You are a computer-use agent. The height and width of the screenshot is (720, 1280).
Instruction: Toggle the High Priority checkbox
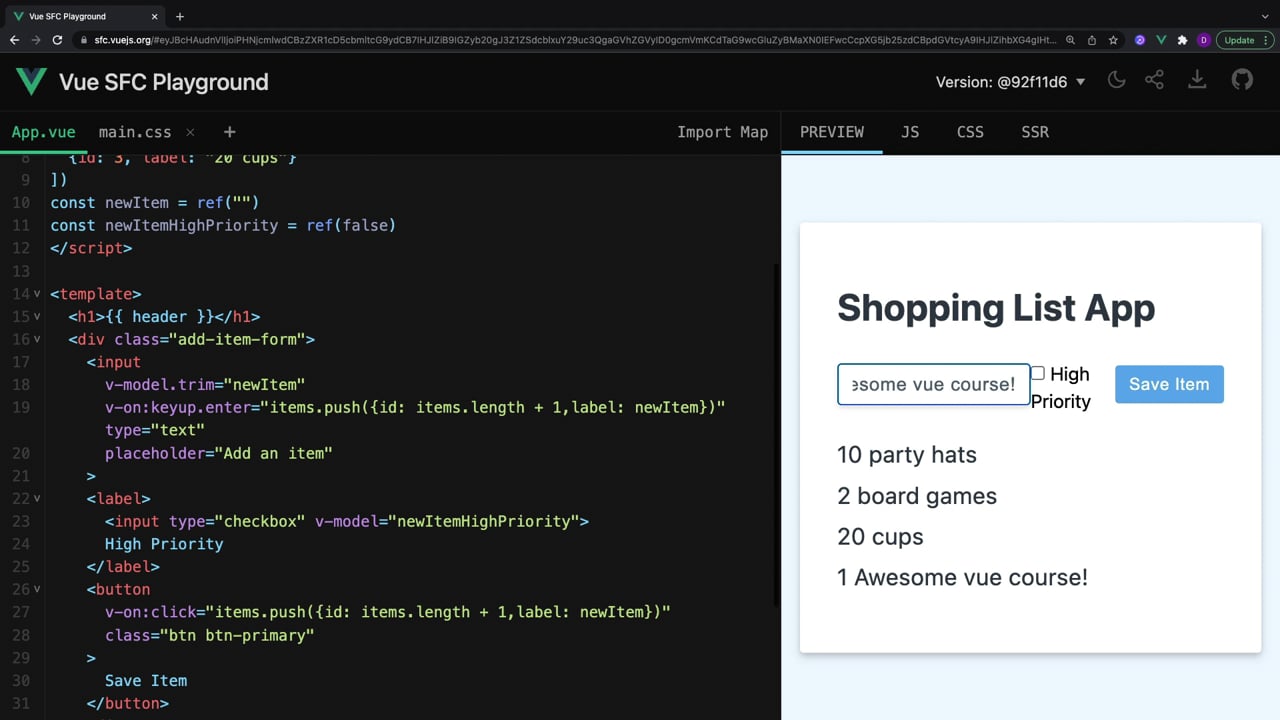point(1038,373)
